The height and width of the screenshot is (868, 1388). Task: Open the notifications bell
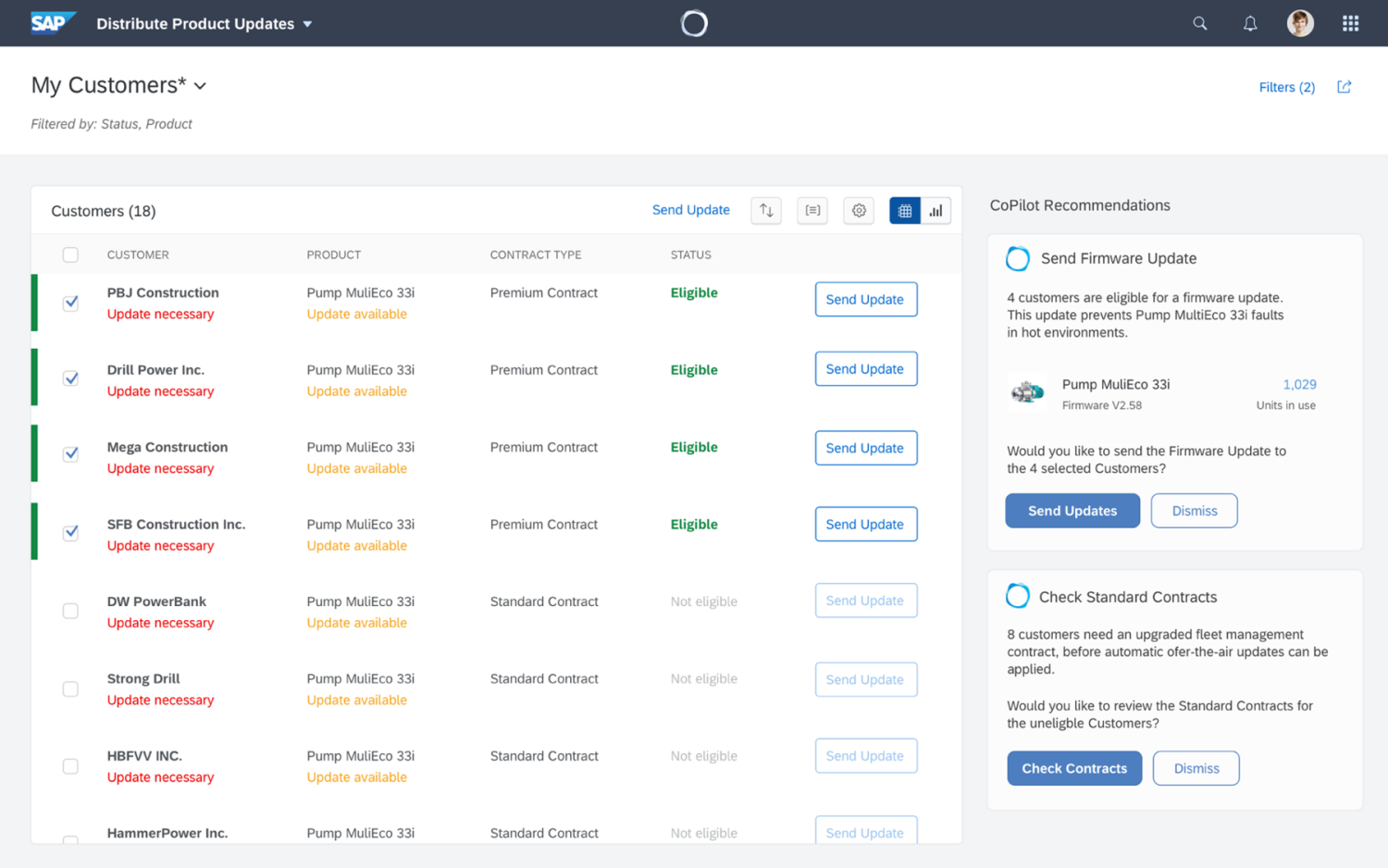(x=1249, y=23)
